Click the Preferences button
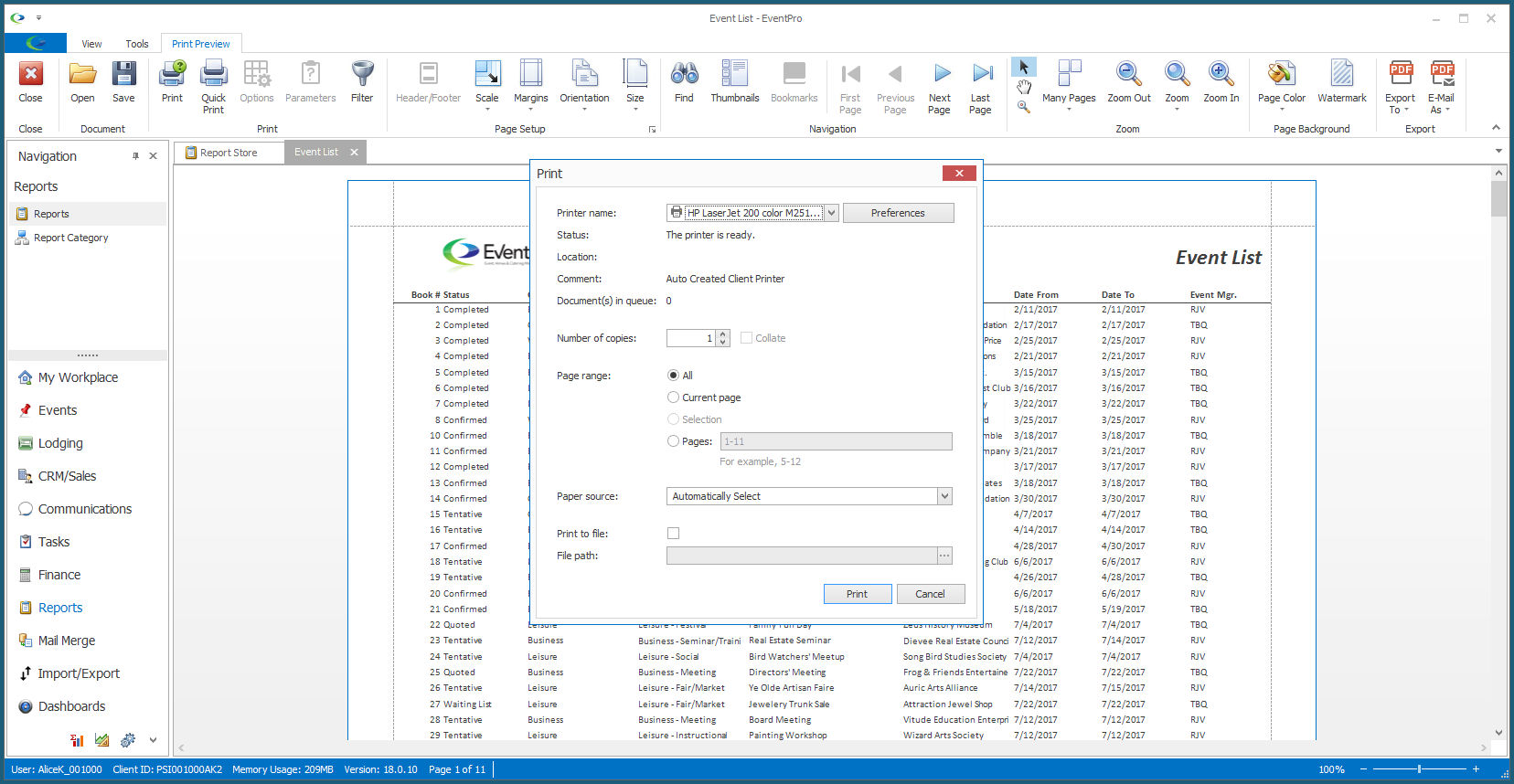1514x784 pixels. click(x=898, y=213)
